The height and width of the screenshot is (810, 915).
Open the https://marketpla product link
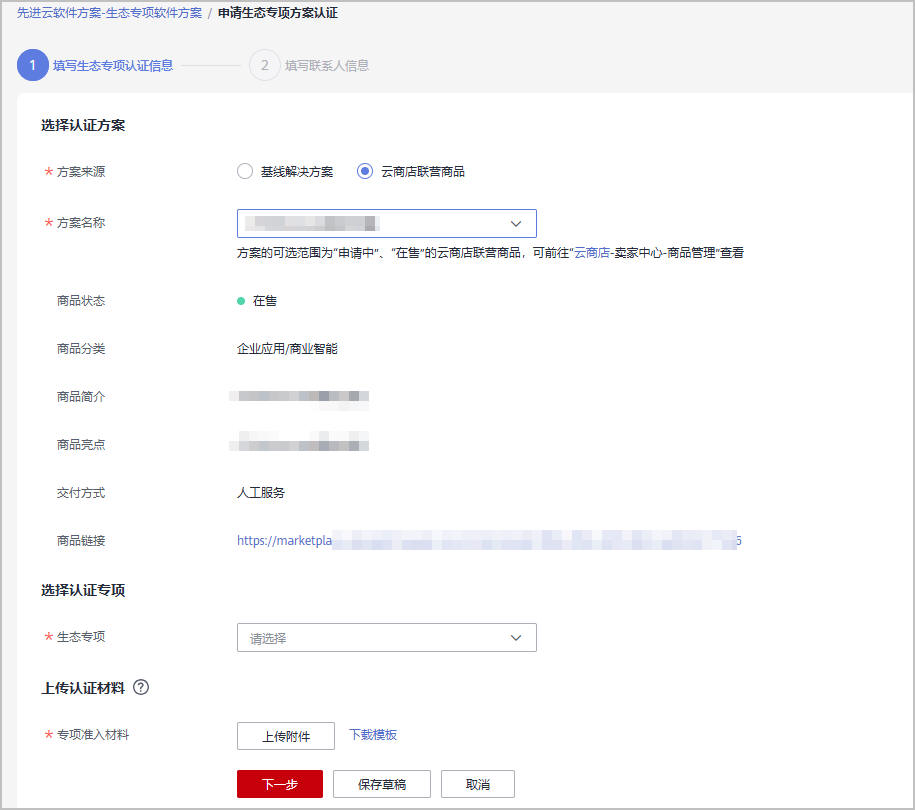[489, 540]
